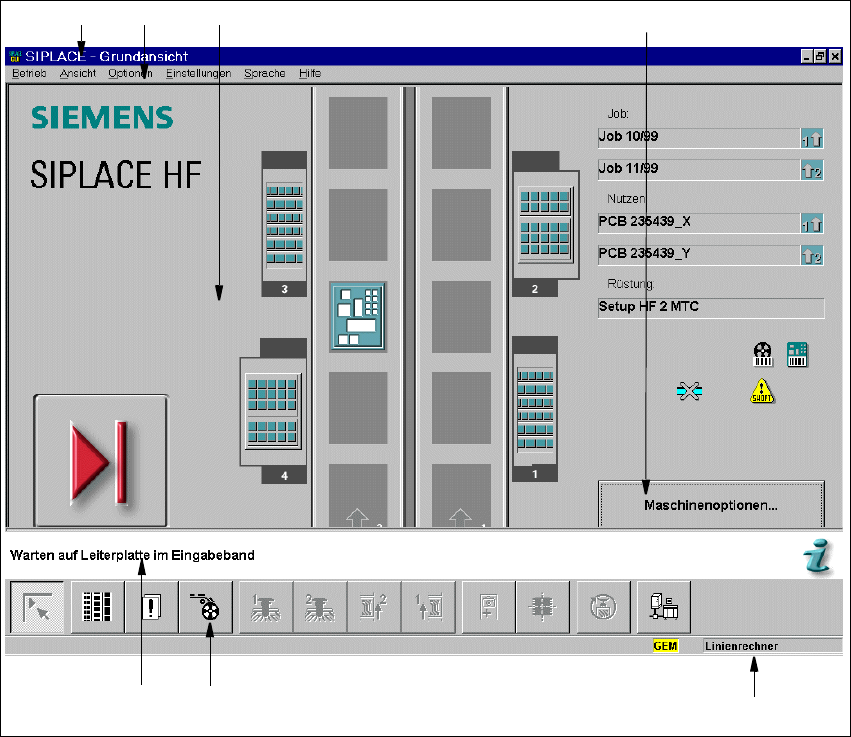Select the circuit board on the conveyor
This screenshot has width=851, height=737.
[358, 316]
